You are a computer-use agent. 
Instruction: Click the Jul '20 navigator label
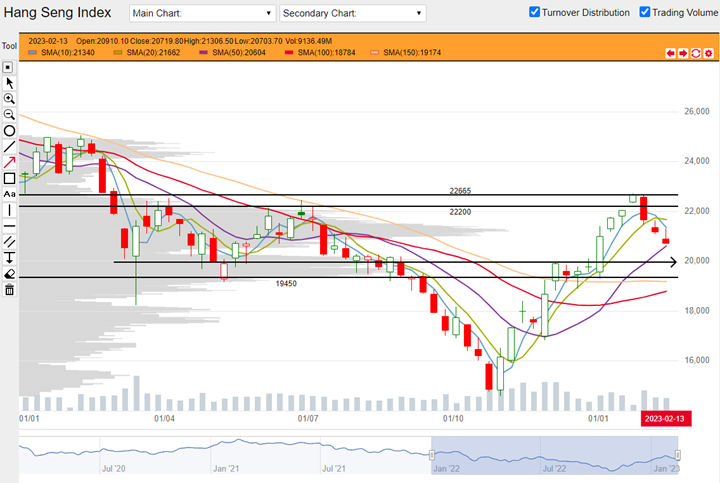coord(113,469)
